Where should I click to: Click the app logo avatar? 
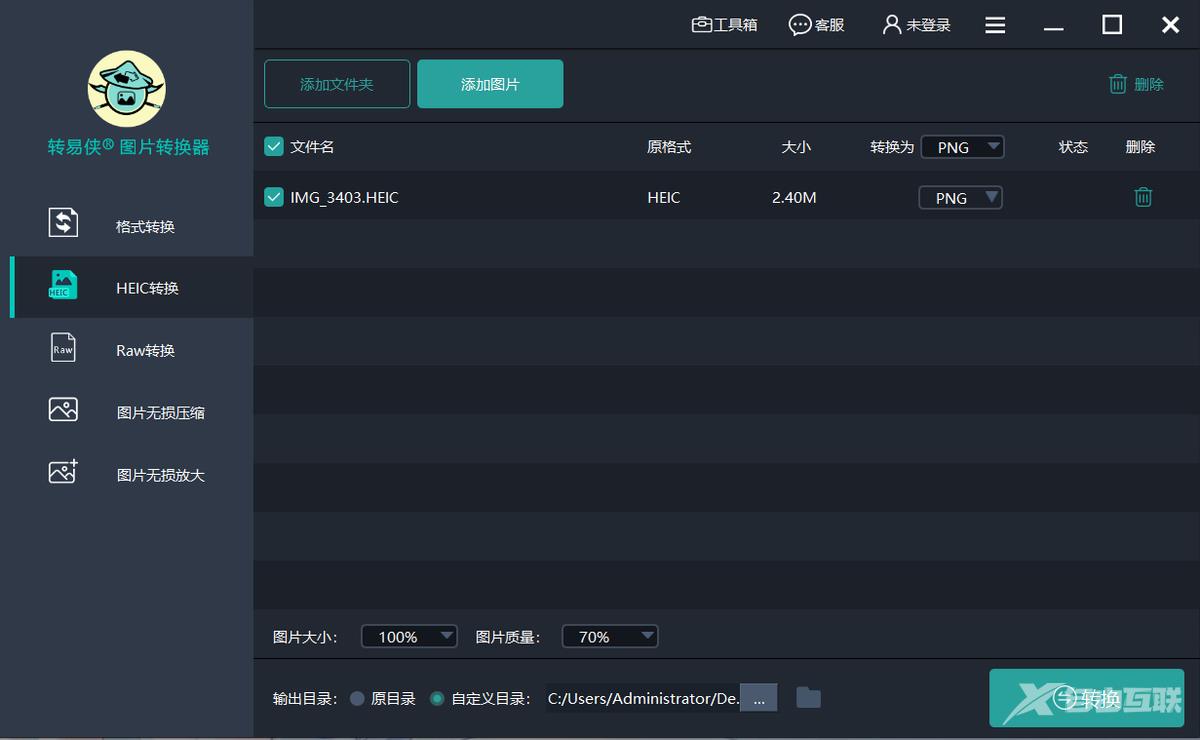(126, 91)
